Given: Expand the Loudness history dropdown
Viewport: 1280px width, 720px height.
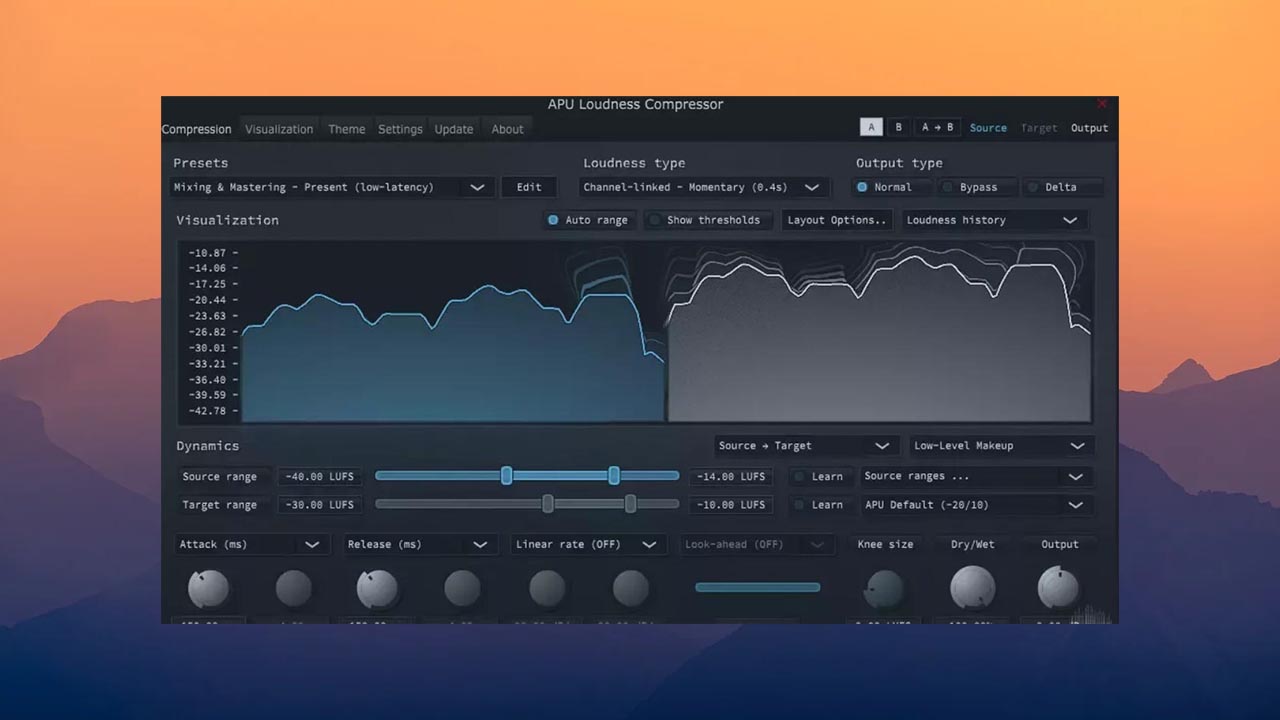Looking at the screenshot, I should tap(994, 220).
